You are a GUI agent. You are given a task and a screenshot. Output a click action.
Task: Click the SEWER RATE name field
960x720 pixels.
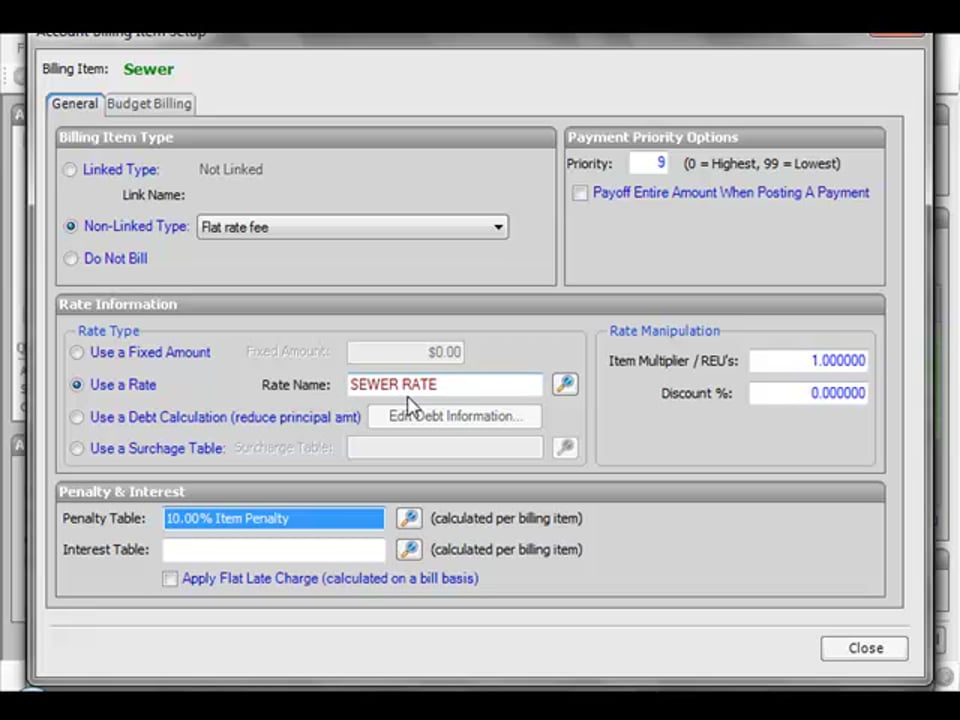[444, 384]
